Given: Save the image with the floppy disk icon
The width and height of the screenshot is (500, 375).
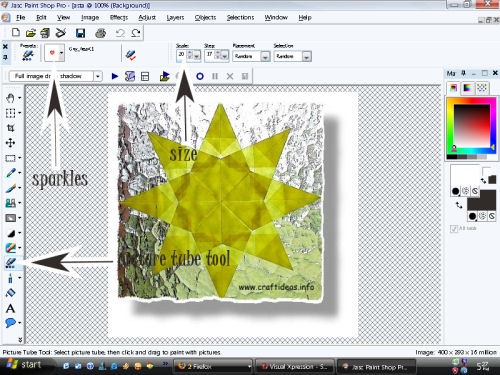Looking at the screenshot, I should [x=80, y=33].
